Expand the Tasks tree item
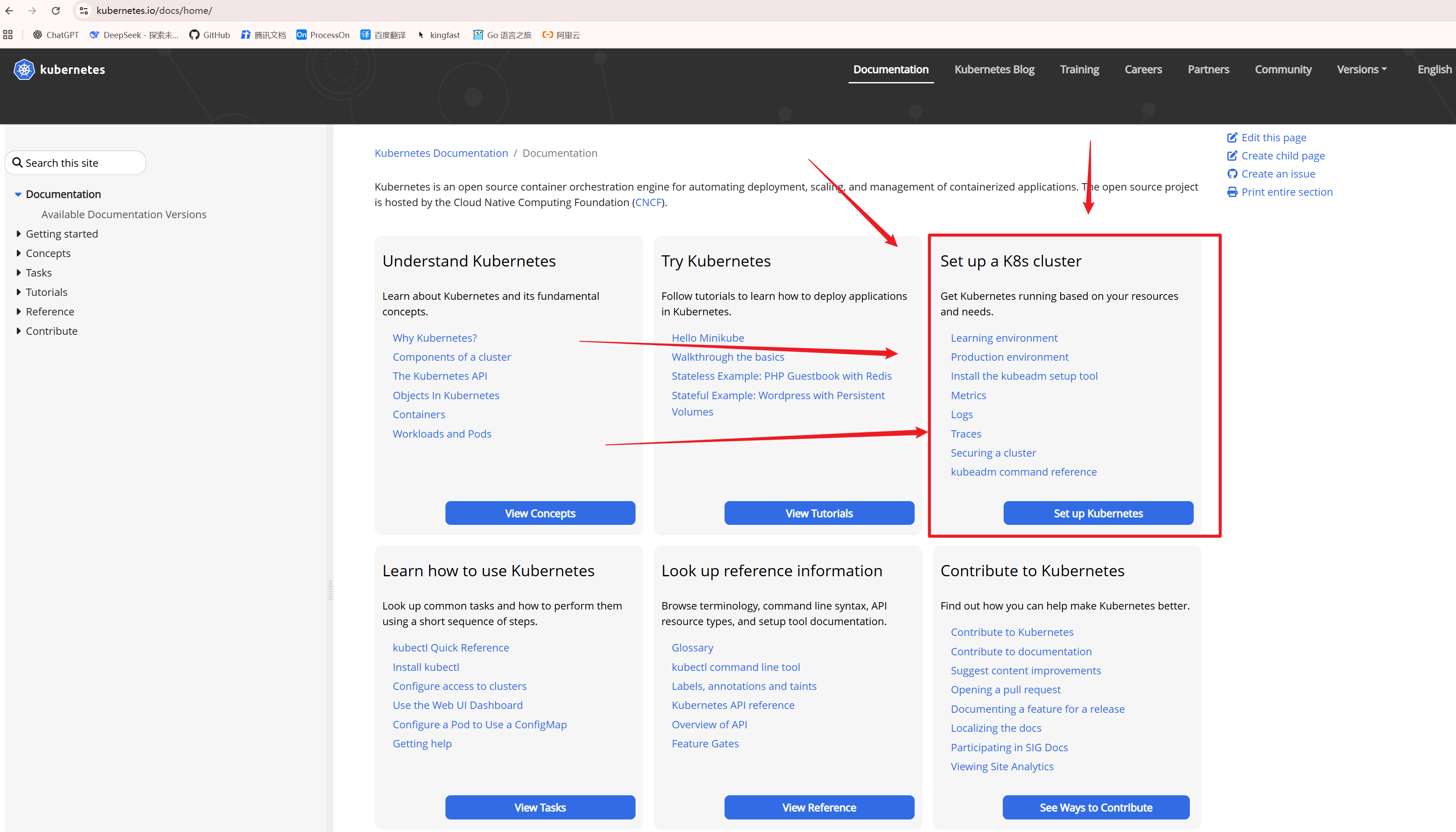 [18, 273]
